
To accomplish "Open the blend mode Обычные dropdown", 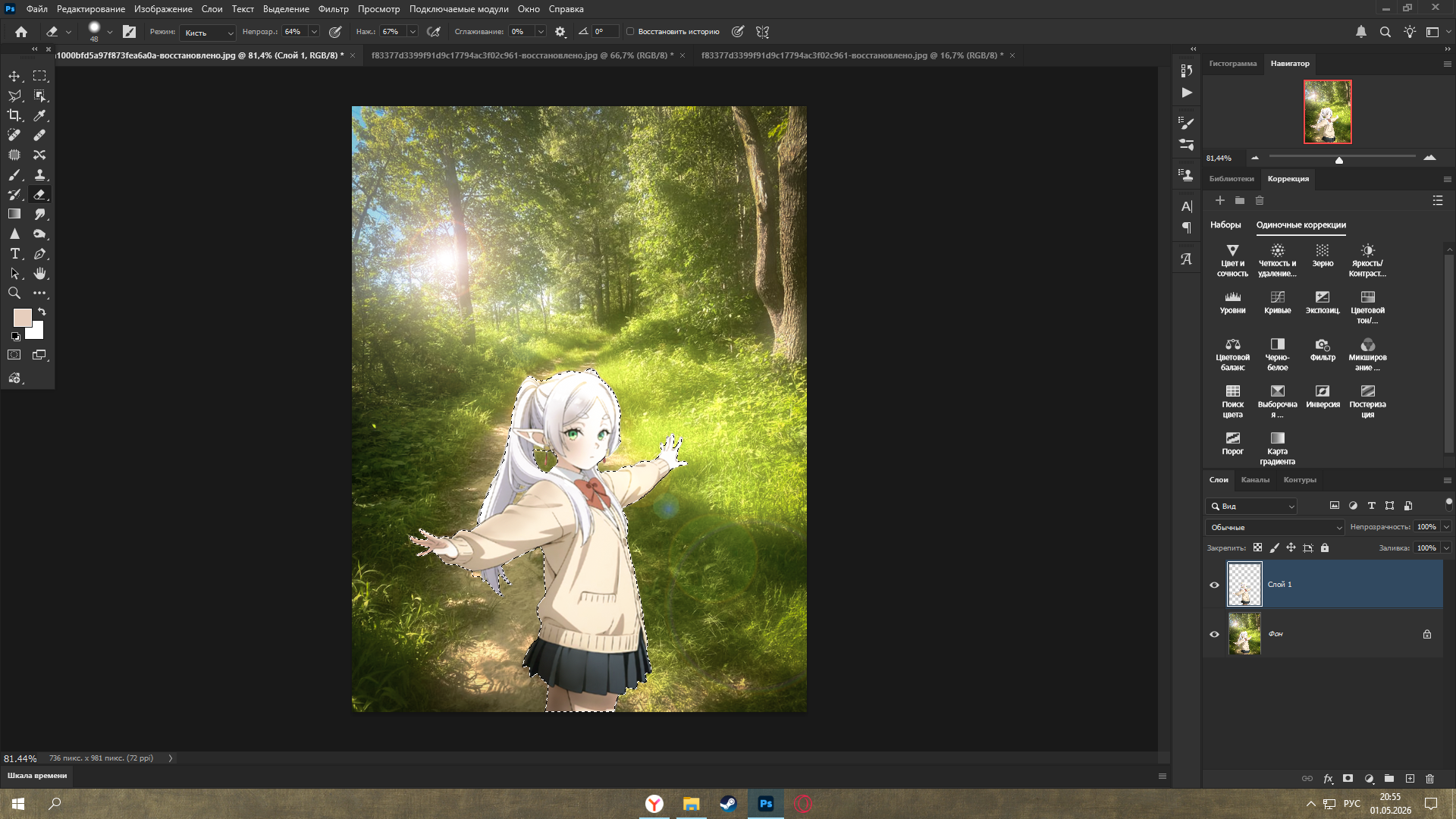I will point(1275,527).
